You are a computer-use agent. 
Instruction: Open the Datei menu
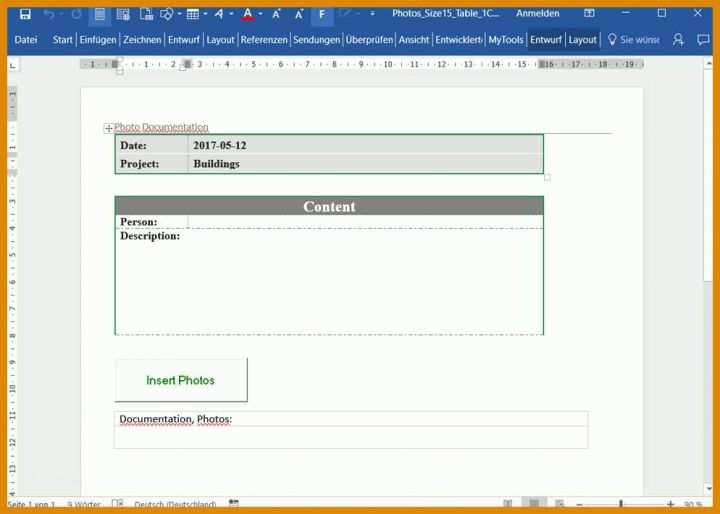(x=26, y=40)
